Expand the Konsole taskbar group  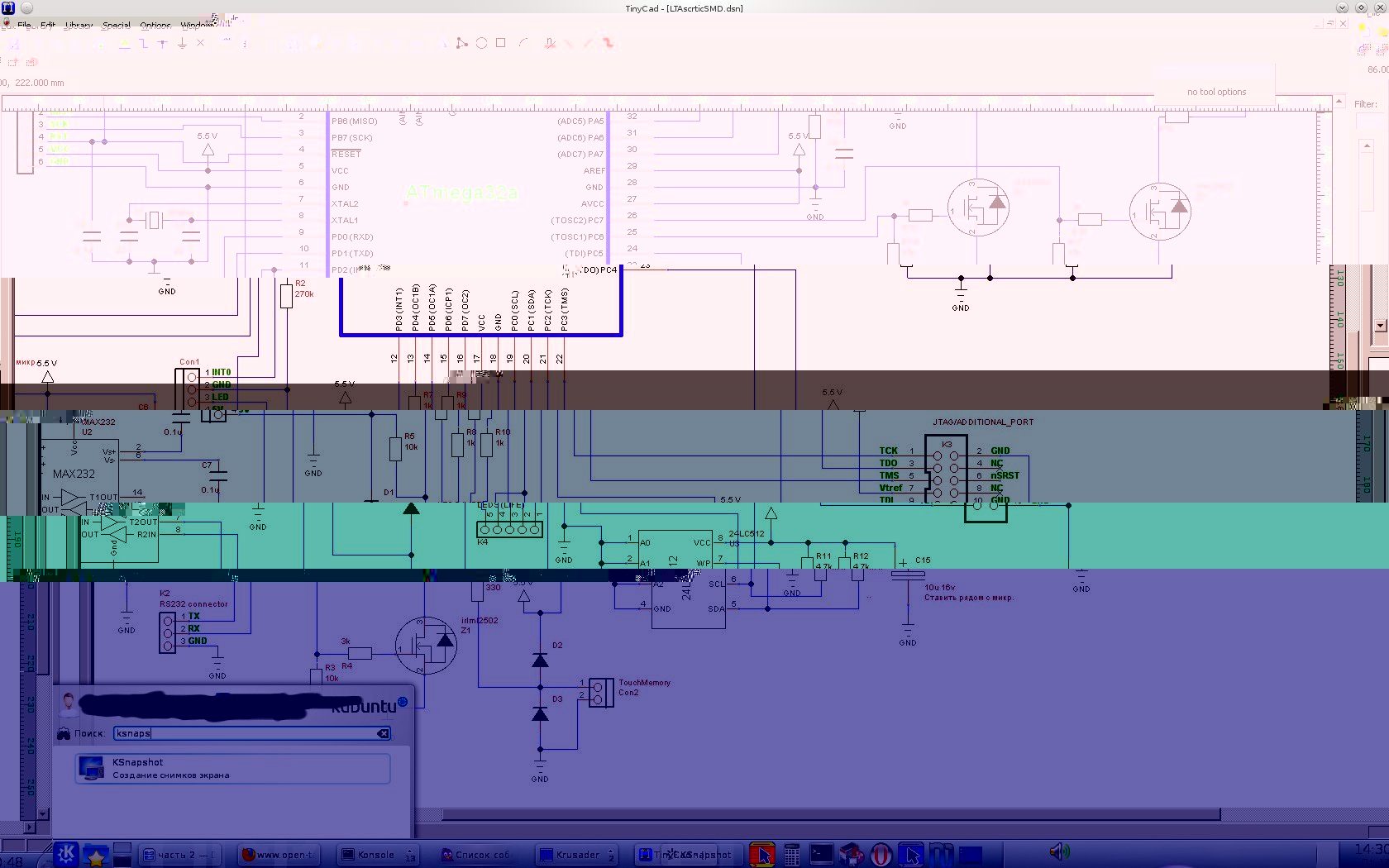coord(410,855)
